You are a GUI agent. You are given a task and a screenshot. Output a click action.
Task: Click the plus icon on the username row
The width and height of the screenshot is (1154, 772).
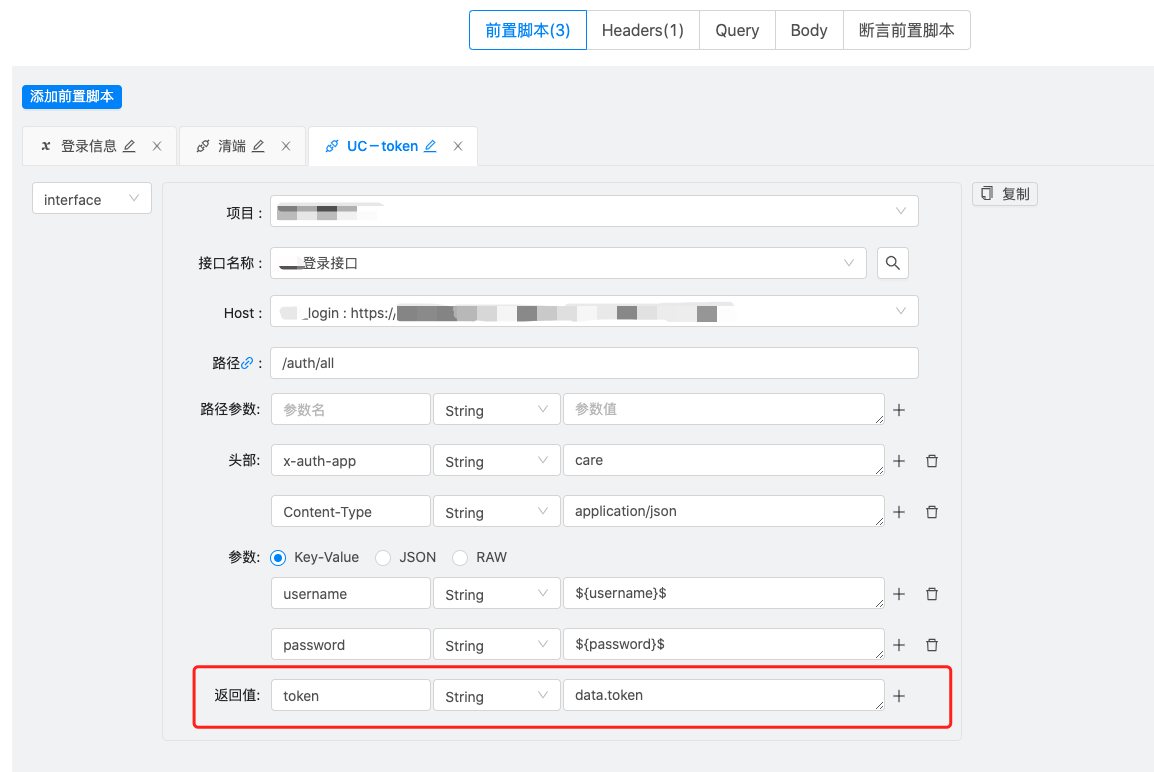coord(898,593)
